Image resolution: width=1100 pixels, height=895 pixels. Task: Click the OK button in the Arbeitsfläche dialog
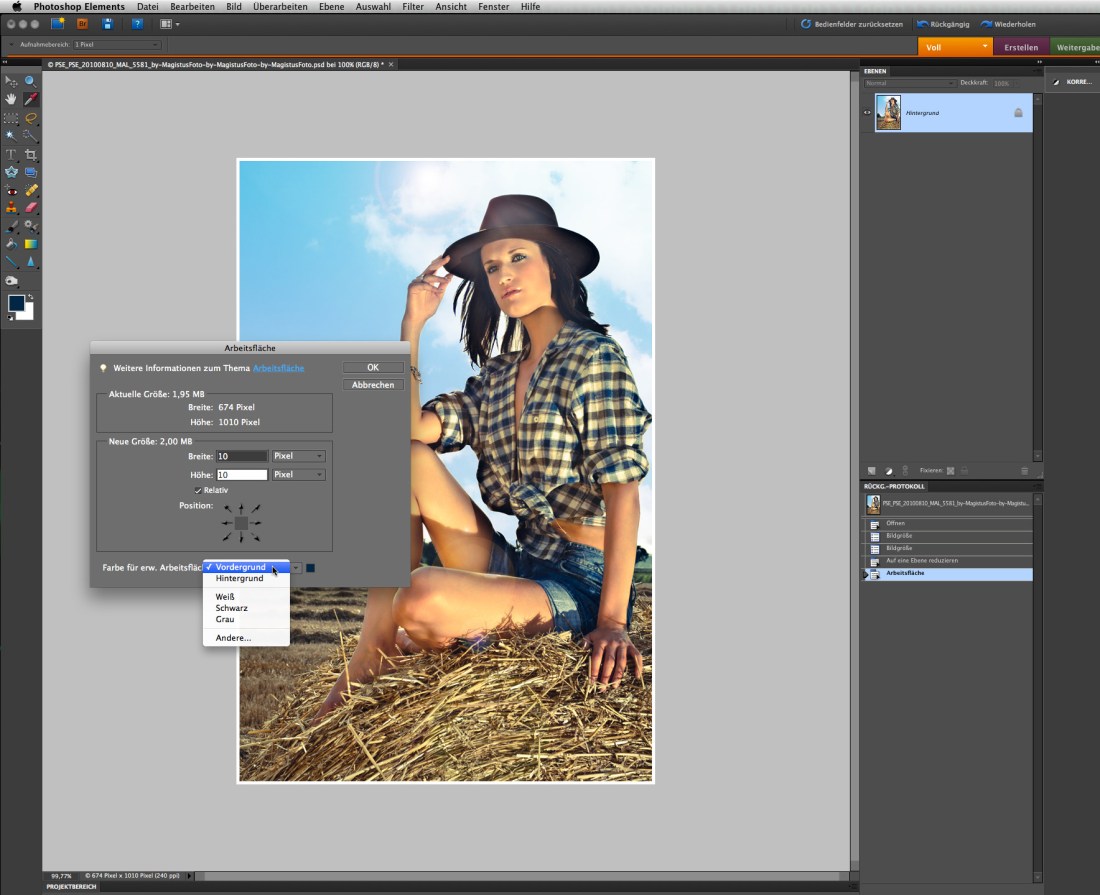(372, 367)
